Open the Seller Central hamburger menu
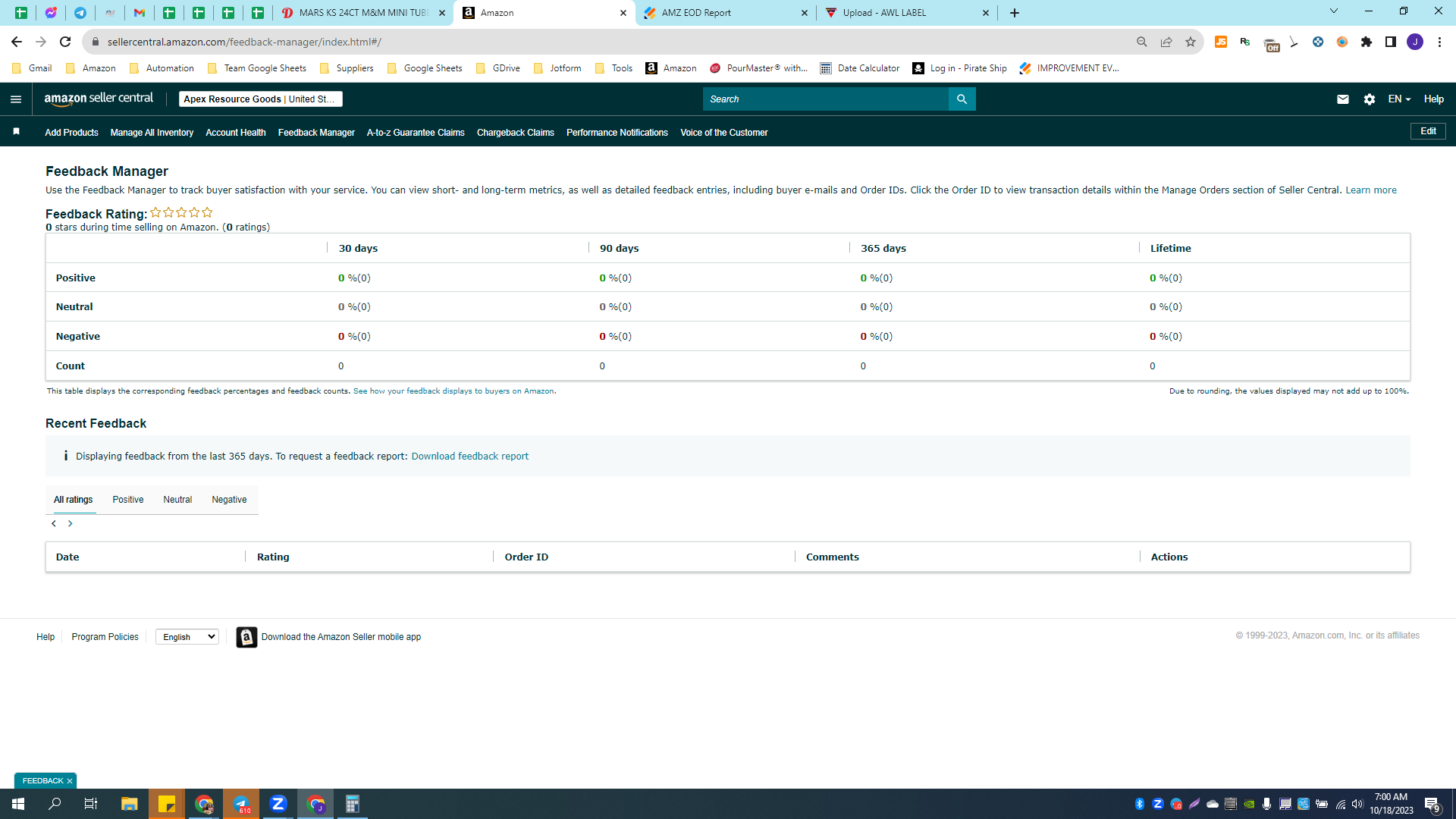The height and width of the screenshot is (819, 1456). [16, 99]
